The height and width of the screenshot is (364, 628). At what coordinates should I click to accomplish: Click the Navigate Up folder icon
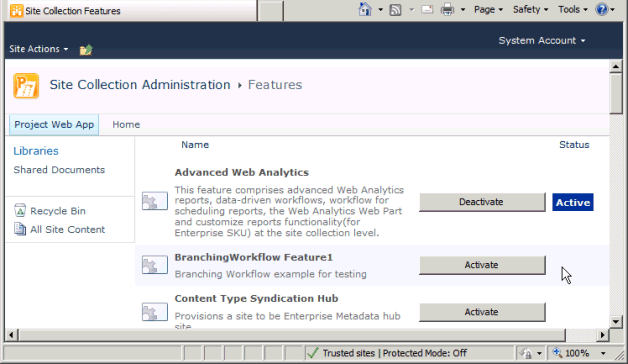(x=86, y=50)
